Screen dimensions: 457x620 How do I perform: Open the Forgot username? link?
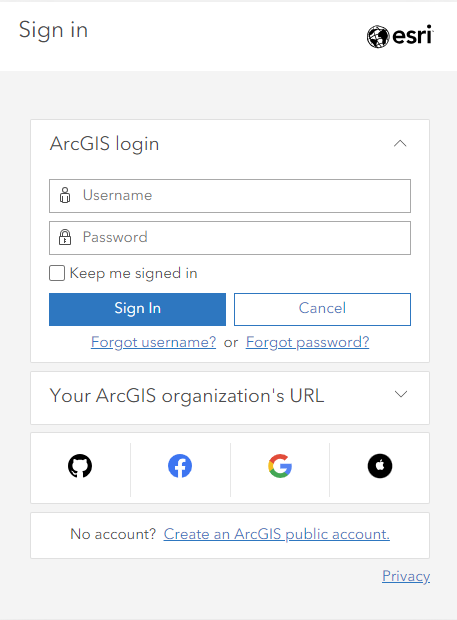153,342
